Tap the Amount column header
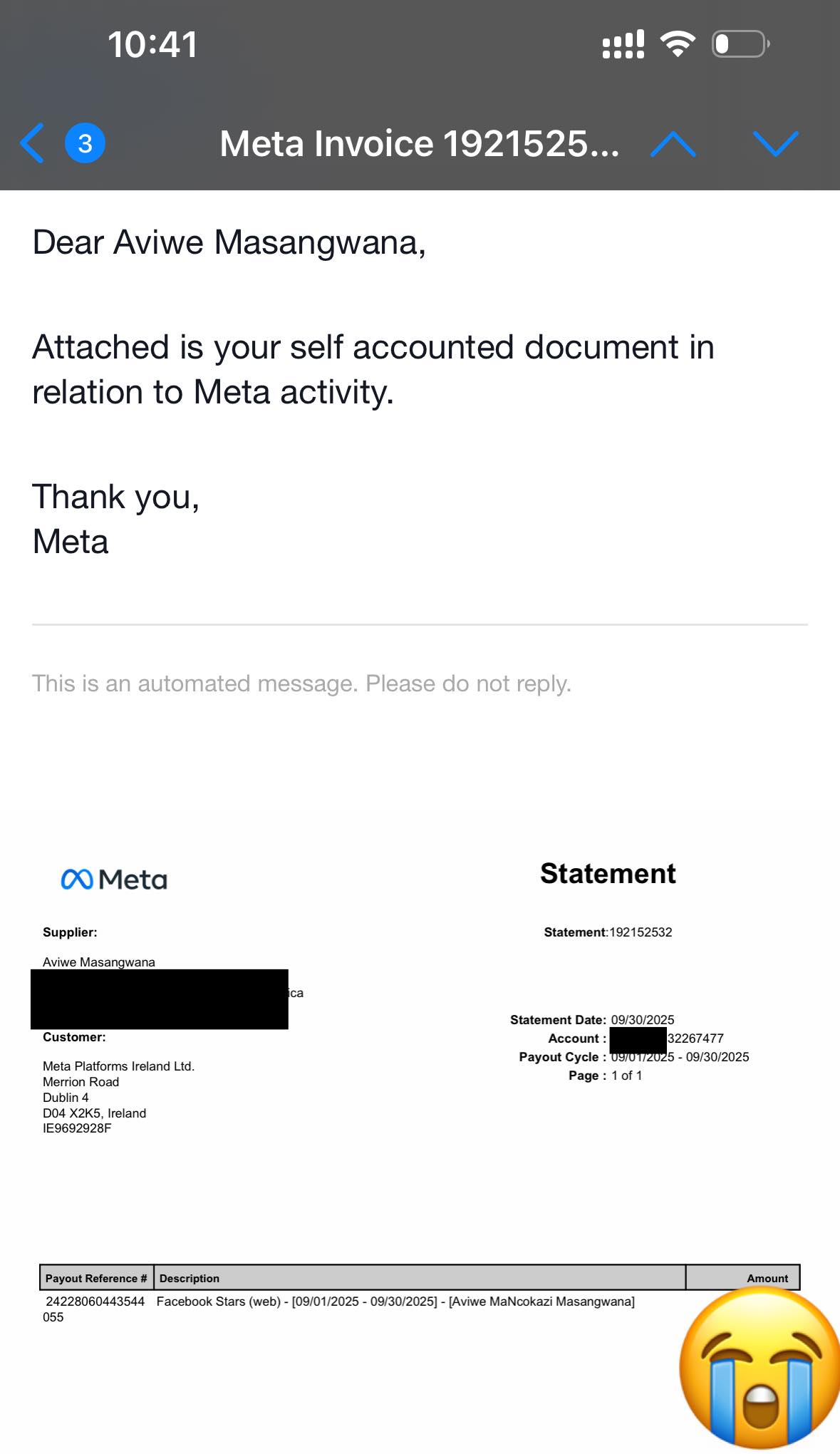 pyautogui.click(x=767, y=1278)
